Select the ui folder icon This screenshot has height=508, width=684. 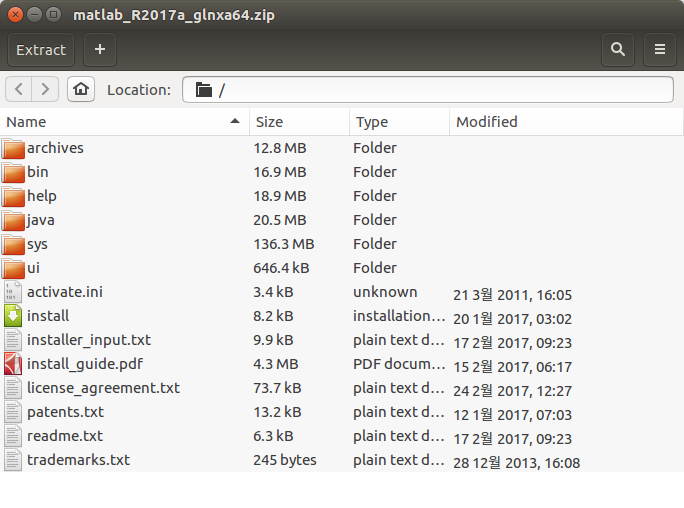(13, 269)
